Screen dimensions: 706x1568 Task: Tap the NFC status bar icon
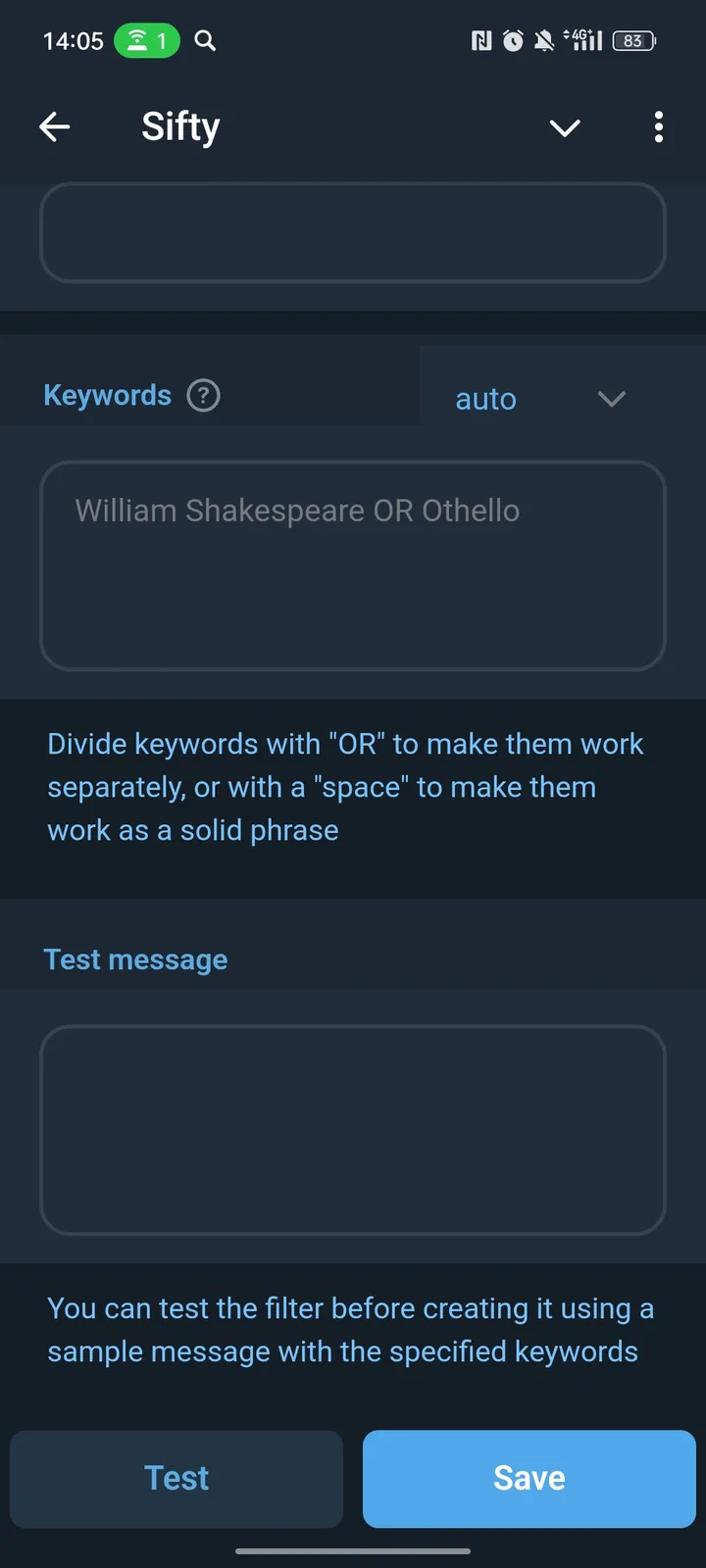point(480,41)
